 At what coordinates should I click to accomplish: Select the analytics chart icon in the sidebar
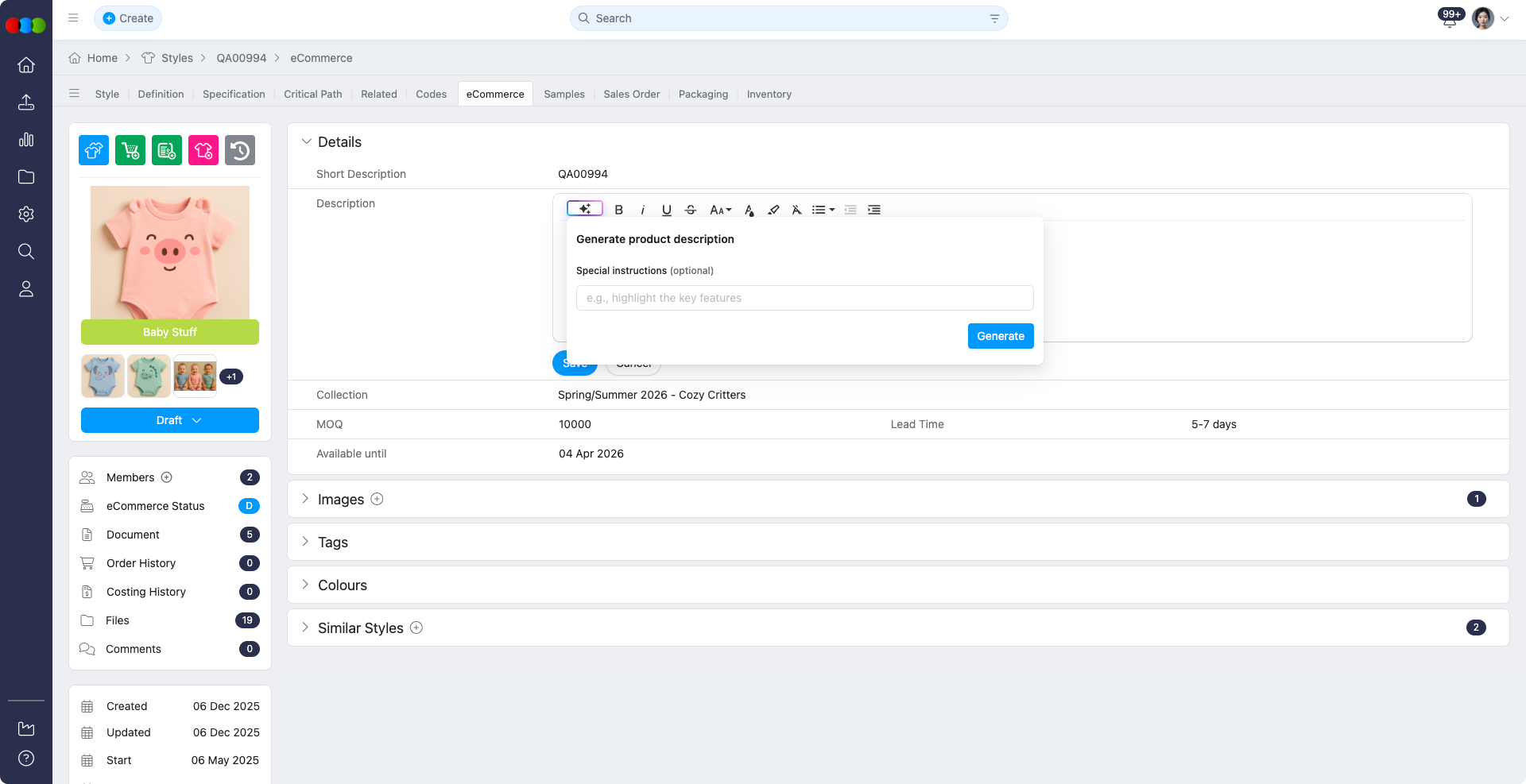[26, 139]
